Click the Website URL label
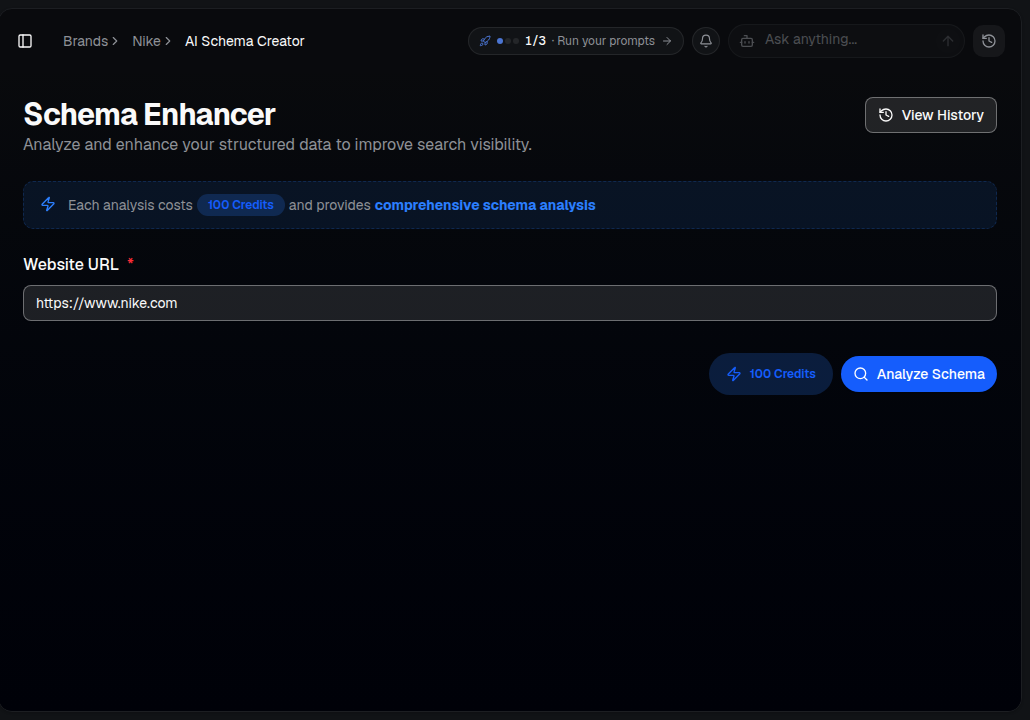 (71, 264)
